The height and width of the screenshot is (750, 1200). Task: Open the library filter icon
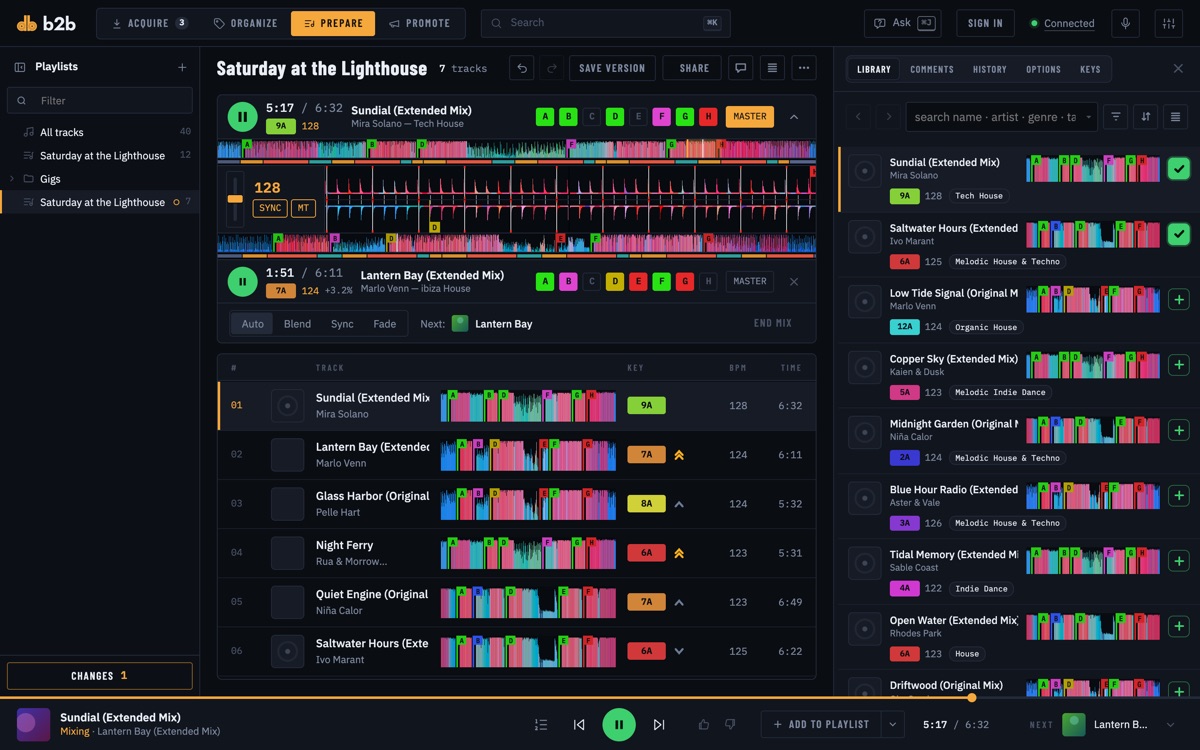coord(1116,117)
